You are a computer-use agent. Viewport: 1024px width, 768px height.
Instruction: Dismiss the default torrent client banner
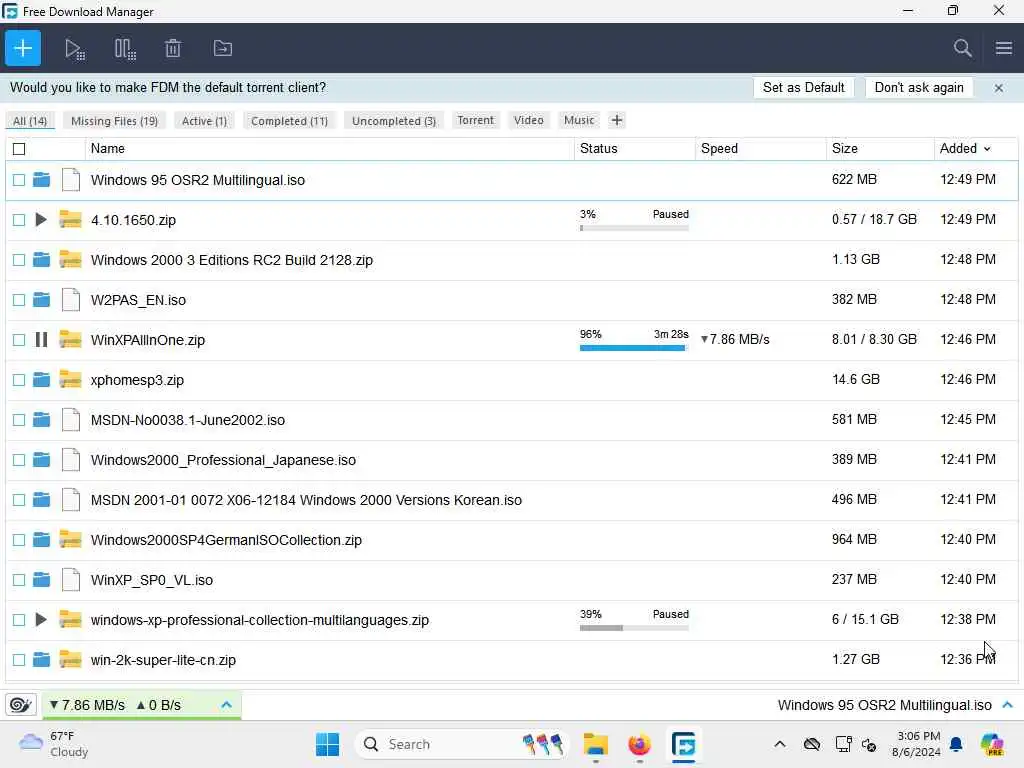[x=999, y=88]
